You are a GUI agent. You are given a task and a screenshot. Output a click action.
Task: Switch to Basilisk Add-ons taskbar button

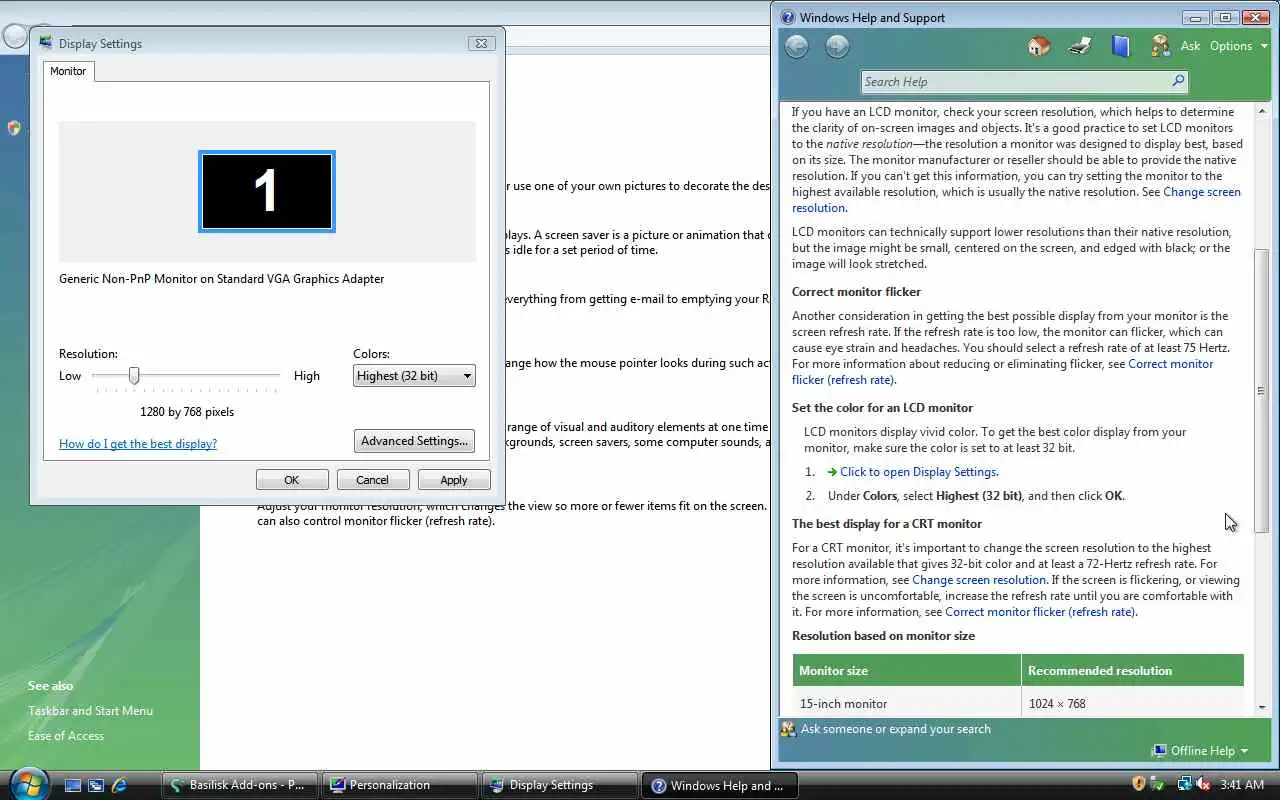240,785
